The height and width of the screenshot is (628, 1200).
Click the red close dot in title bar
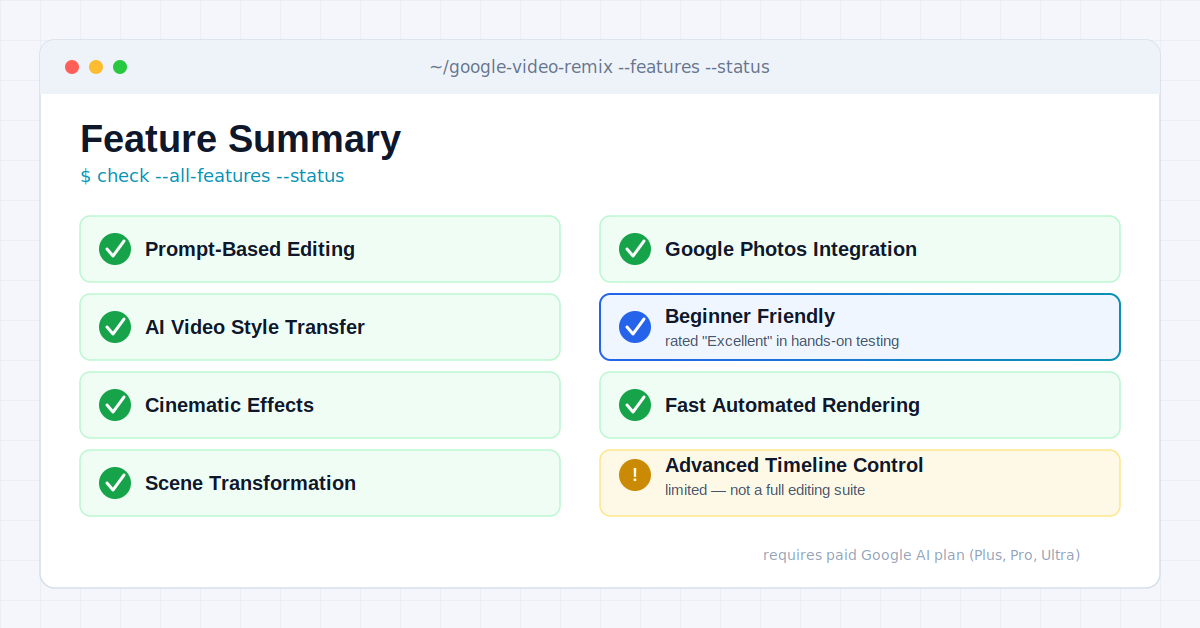coord(72,67)
